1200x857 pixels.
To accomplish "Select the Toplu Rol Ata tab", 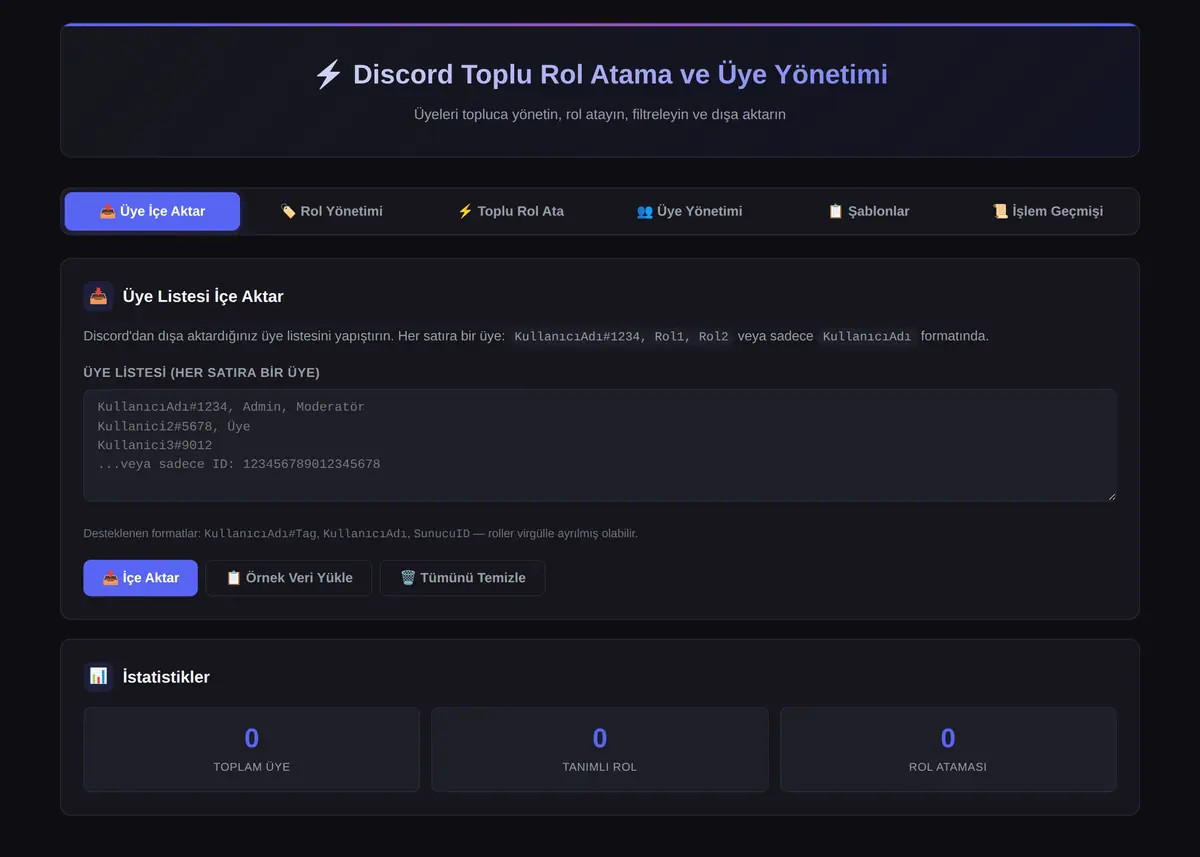I will coord(510,211).
